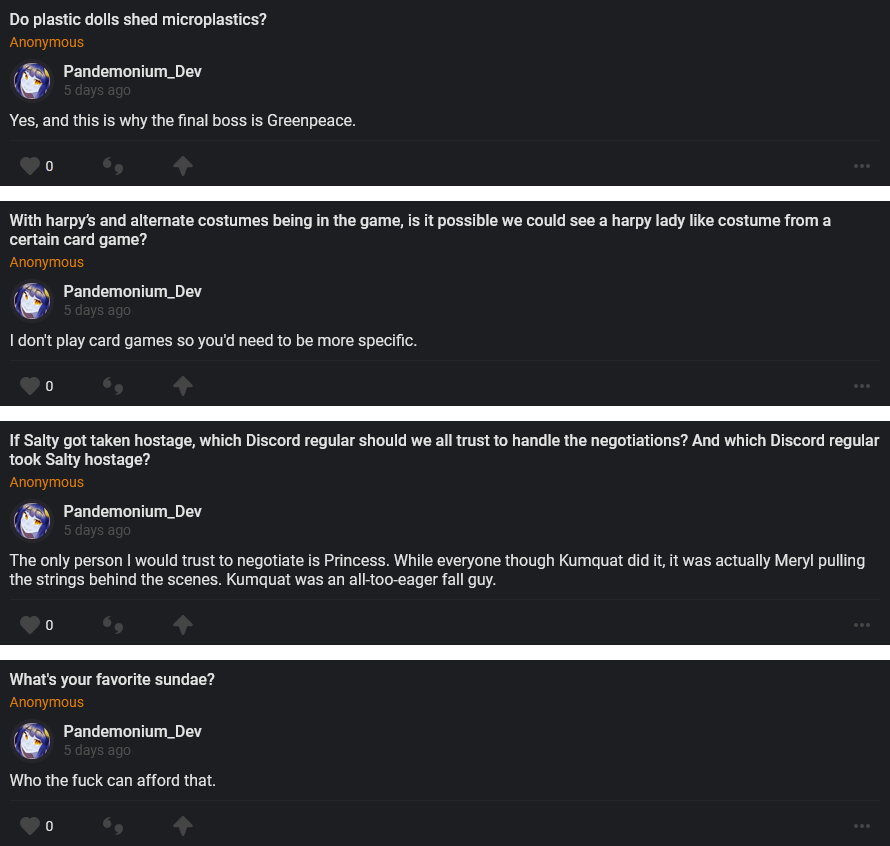
Task: Share the Salty hostage answer
Action: click(182, 625)
